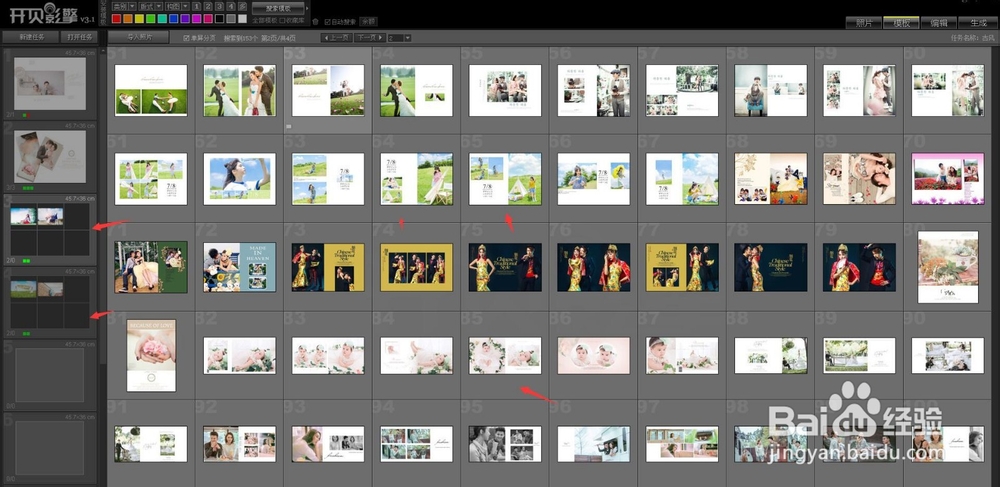
Task: Select empty task page 5
Action: click(50, 375)
